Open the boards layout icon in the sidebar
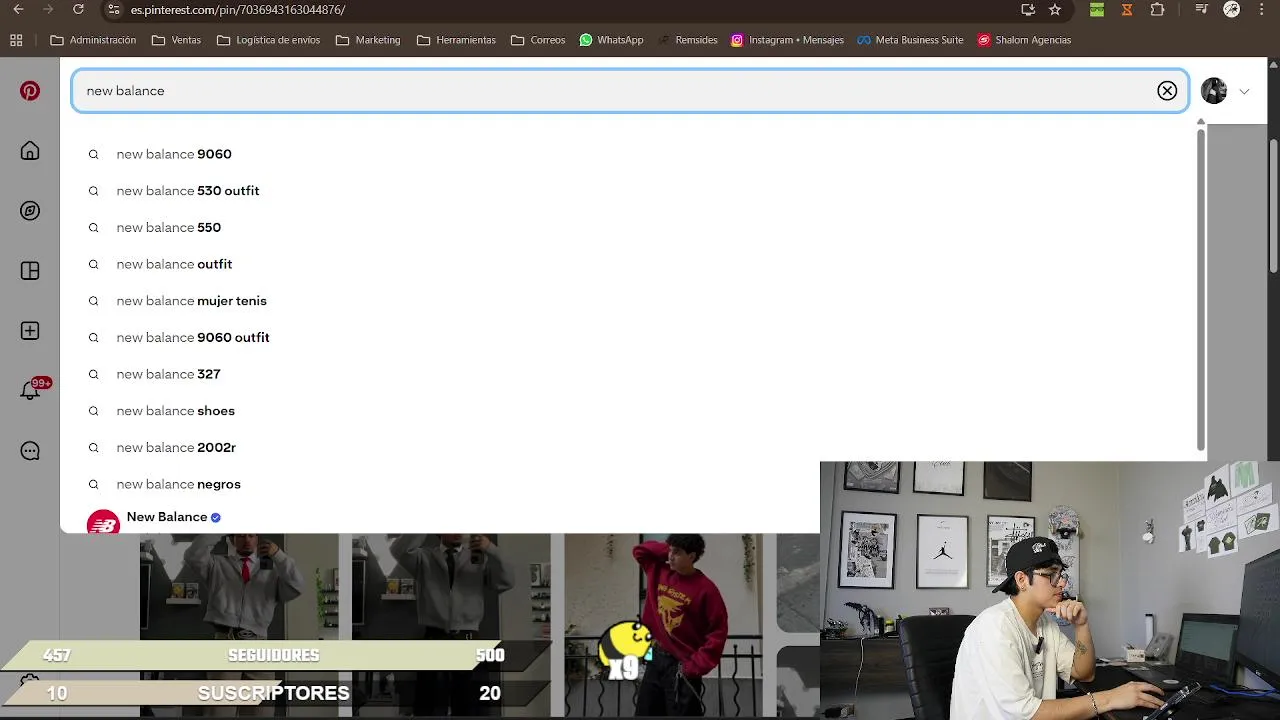Image resolution: width=1280 pixels, height=720 pixels. [x=30, y=271]
